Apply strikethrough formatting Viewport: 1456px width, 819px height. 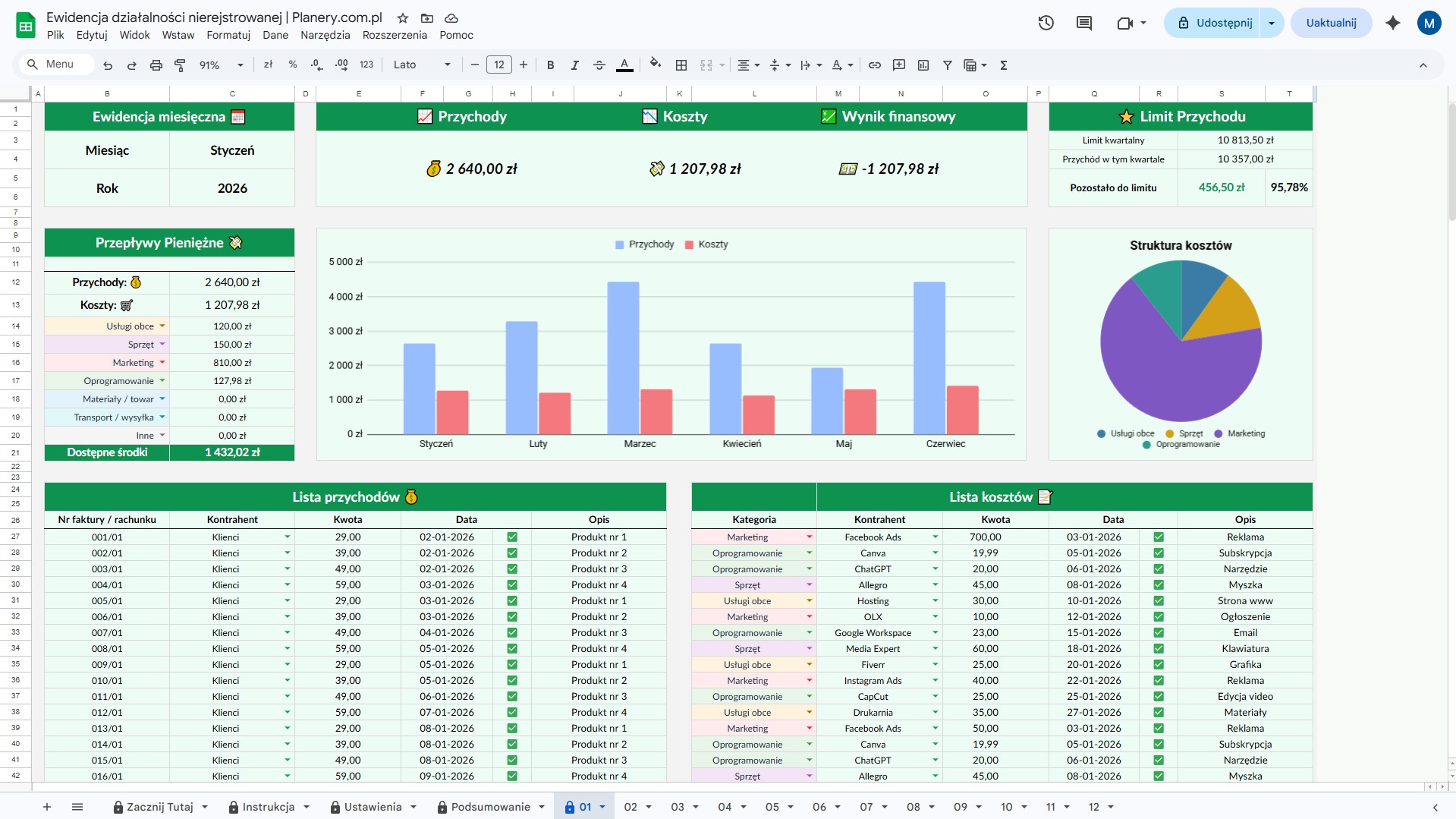(x=599, y=65)
